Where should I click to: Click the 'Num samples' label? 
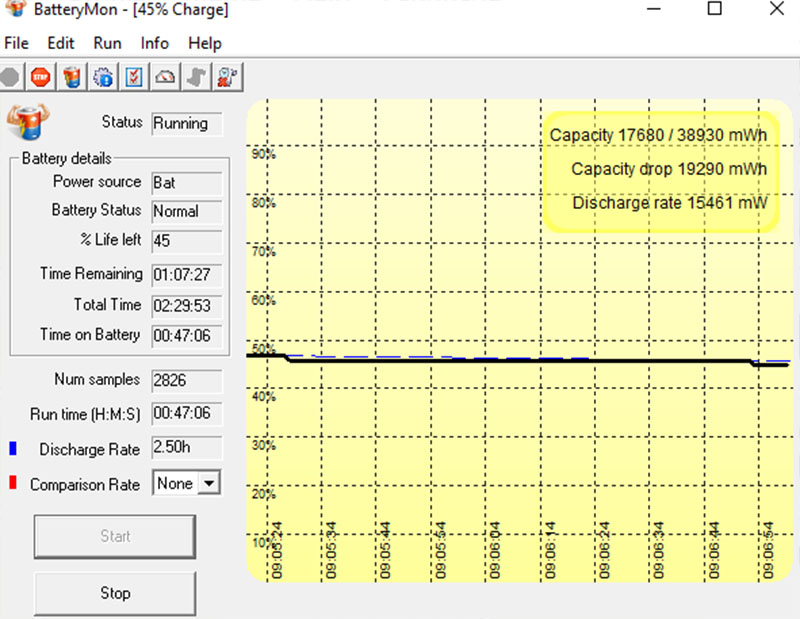tap(97, 380)
